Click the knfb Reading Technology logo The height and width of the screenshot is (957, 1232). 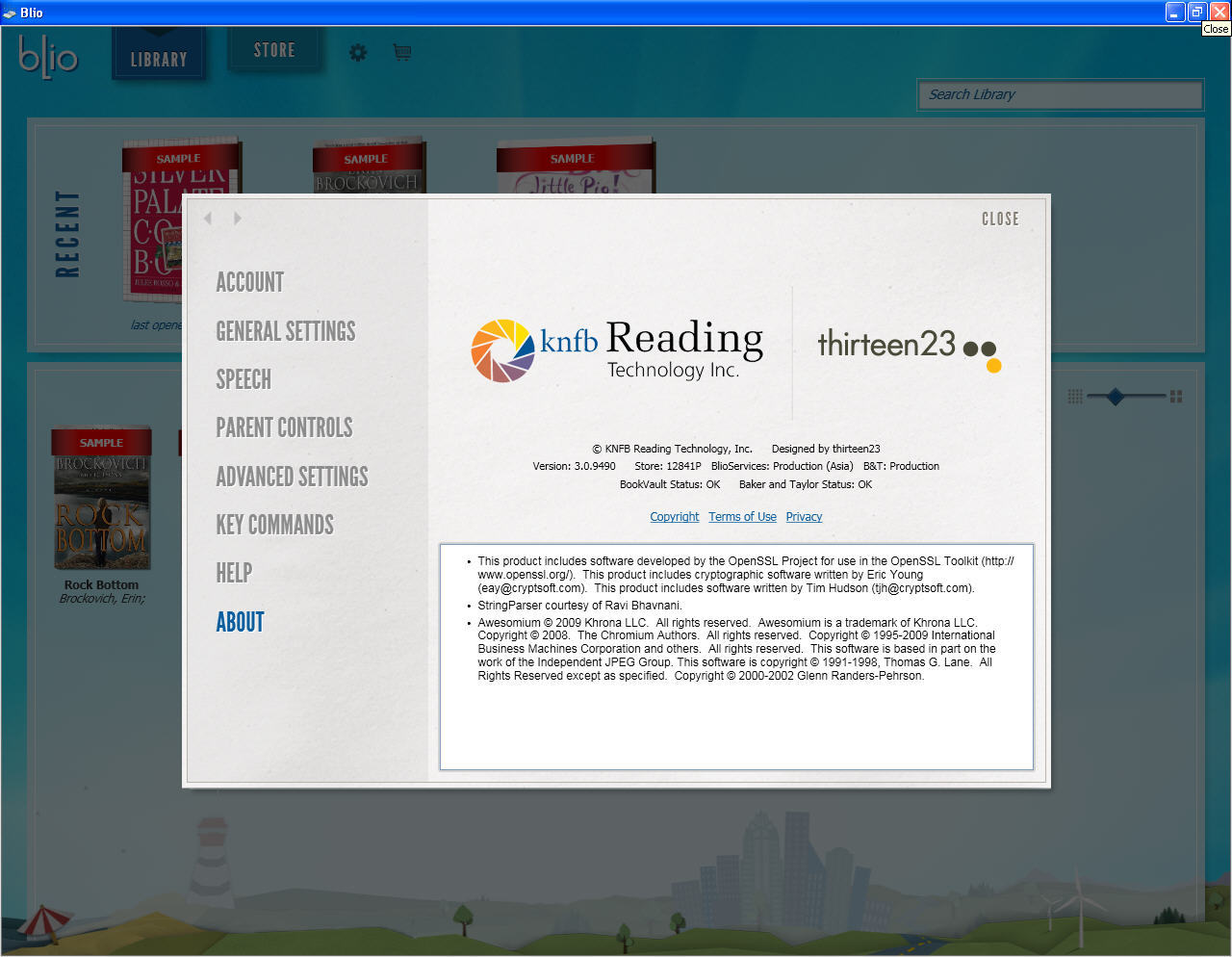point(616,350)
